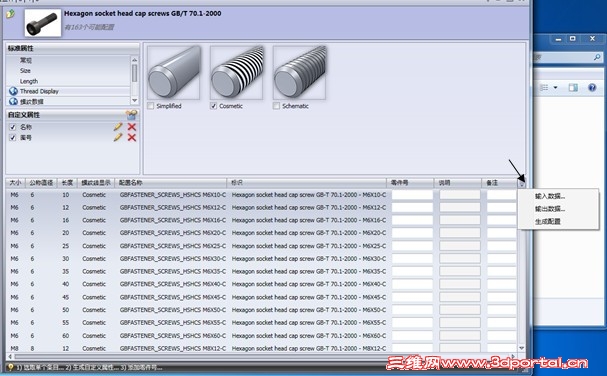The height and width of the screenshot is (376, 607).
Task: Click the add custom property icon
Action: click(x=132, y=115)
